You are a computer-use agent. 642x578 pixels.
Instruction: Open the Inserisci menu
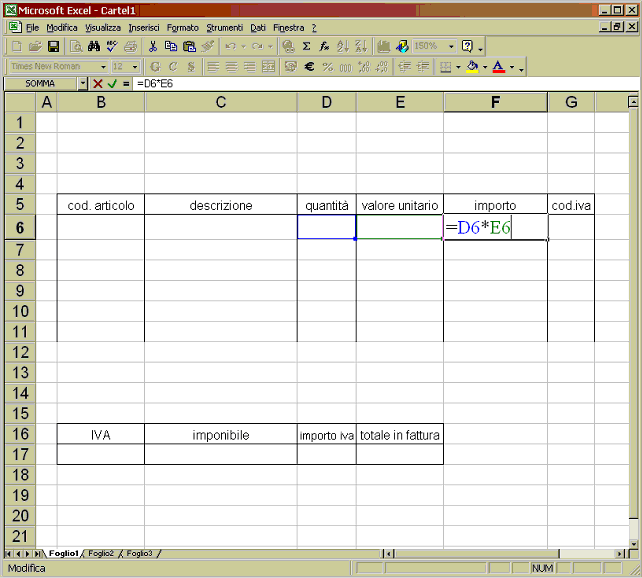[x=144, y=28]
